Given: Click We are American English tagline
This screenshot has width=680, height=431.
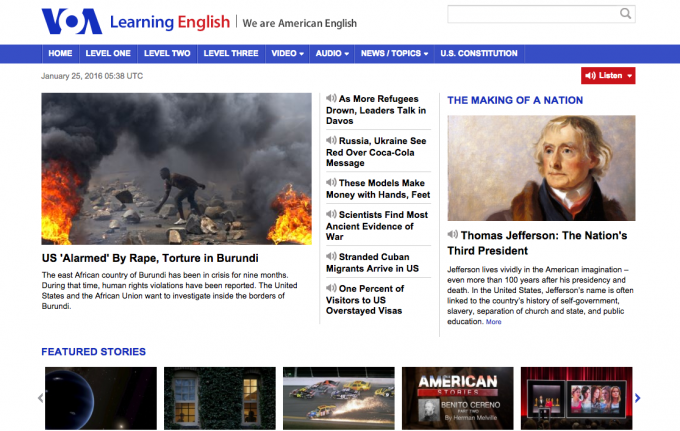Looking at the screenshot, I should pos(300,23).
